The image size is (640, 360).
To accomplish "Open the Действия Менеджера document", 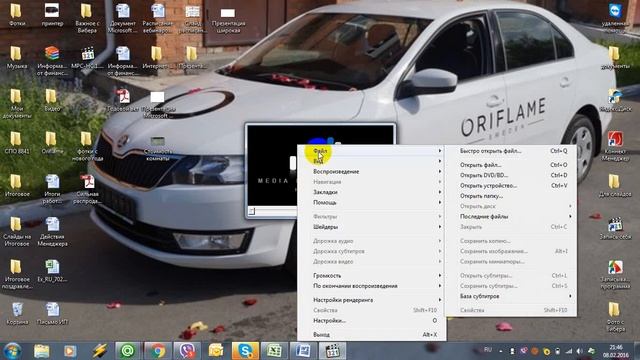I will tap(52, 231).
